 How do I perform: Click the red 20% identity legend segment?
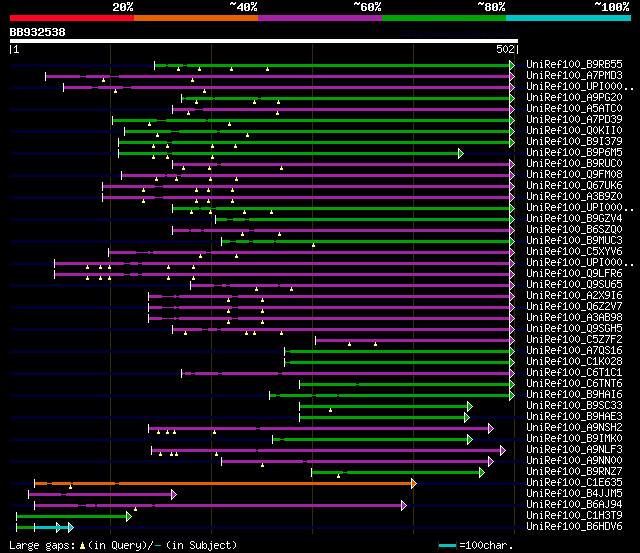72,18
